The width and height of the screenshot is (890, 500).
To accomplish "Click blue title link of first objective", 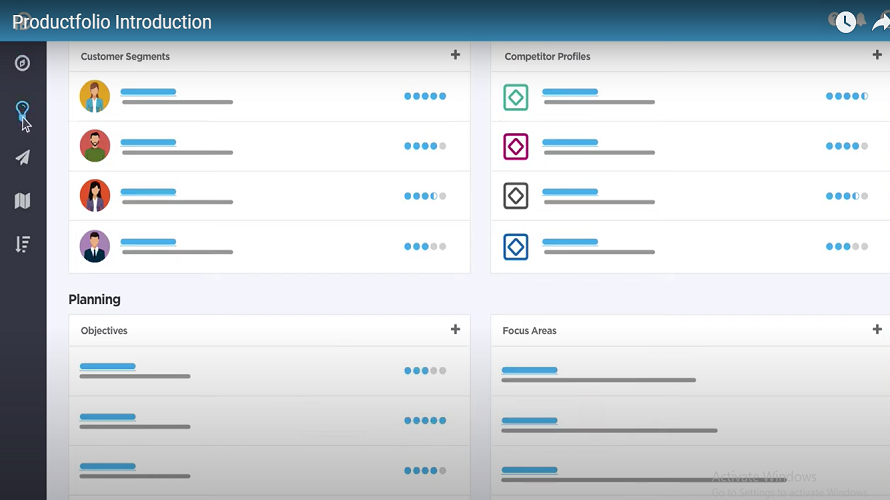I will 107,366.
